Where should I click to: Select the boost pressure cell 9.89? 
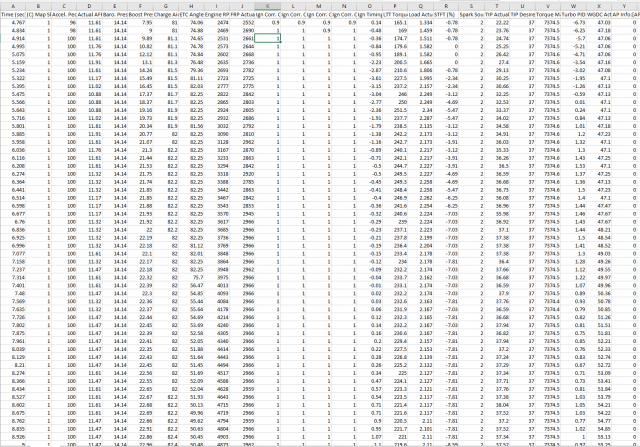pos(140,38)
